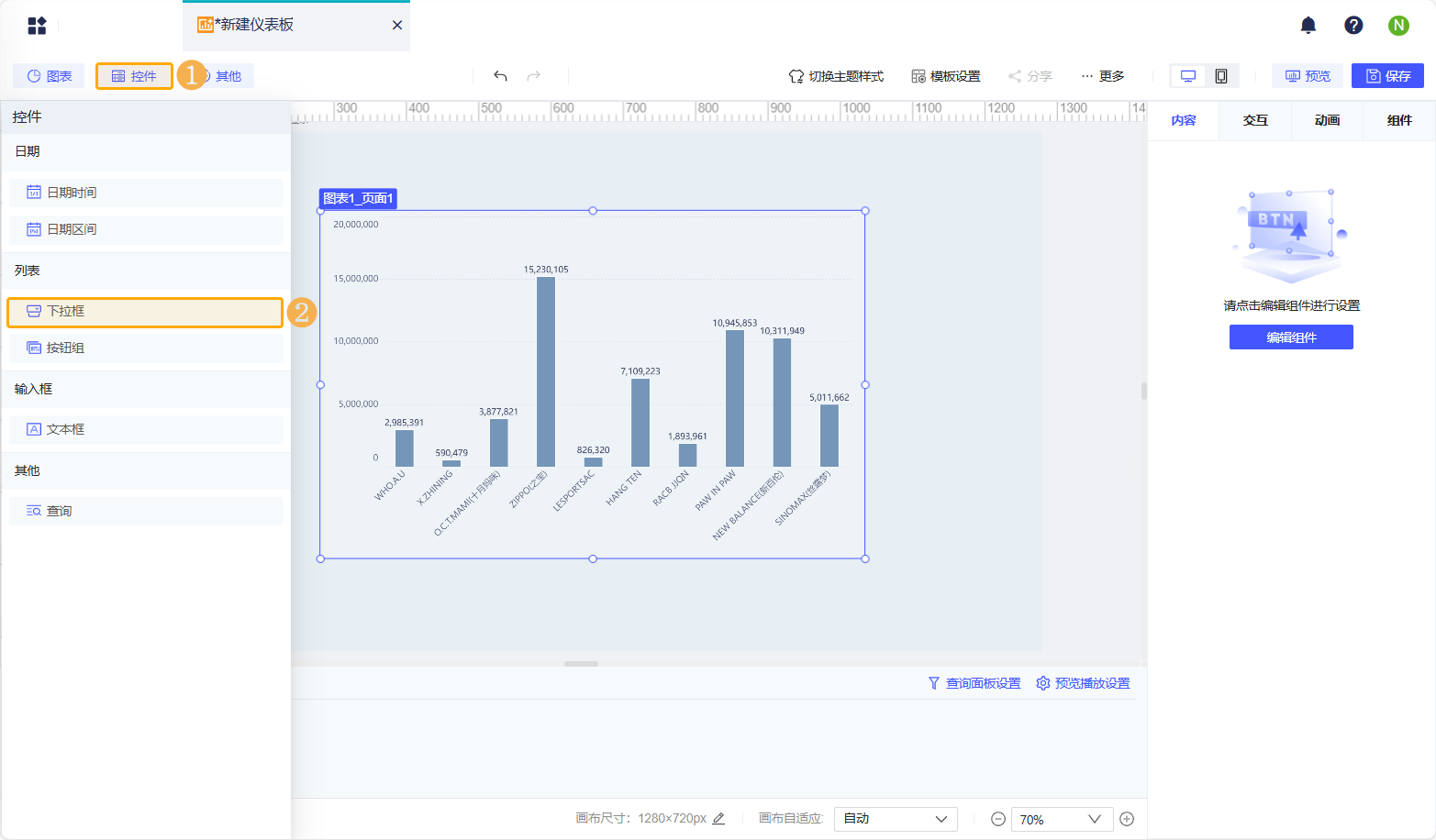Add a 查询 query control
The width and height of the screenshot is (1436, 840).
click(x=147, y=511)
